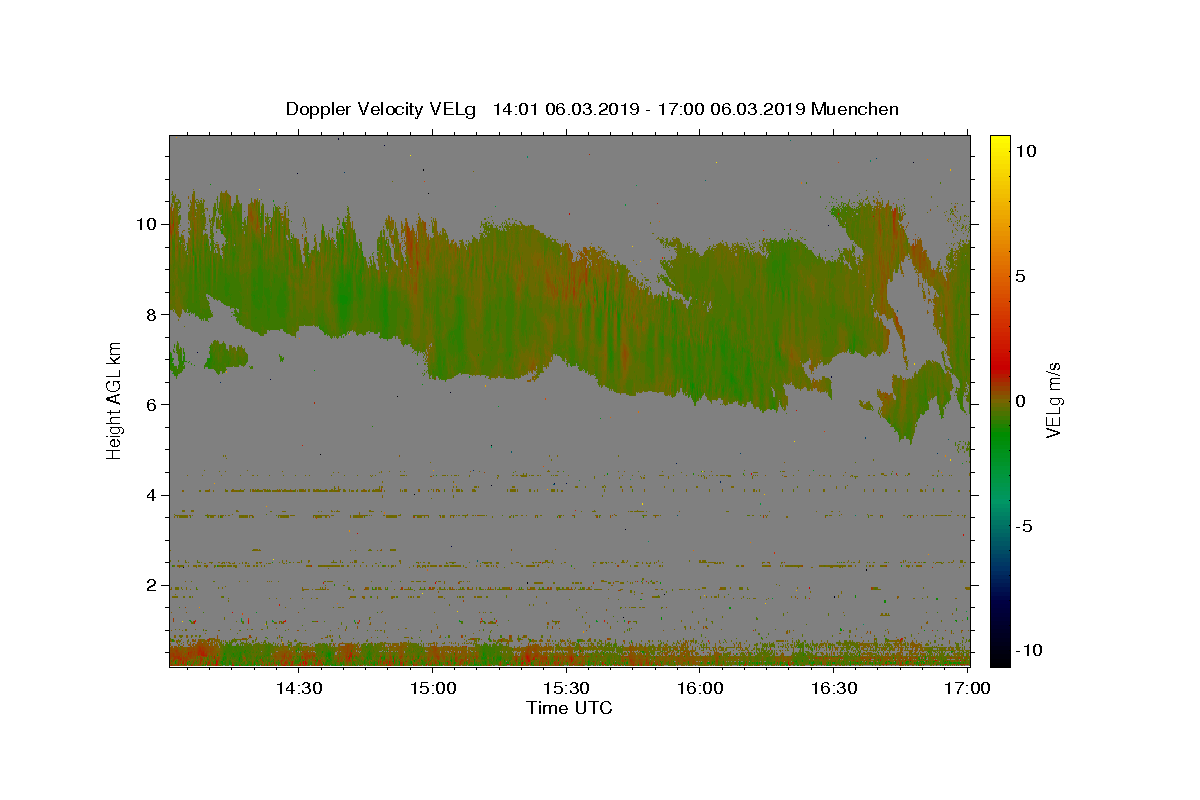Click the '16:30' time axis label
1200x800 pixels.
click(834, 688)
